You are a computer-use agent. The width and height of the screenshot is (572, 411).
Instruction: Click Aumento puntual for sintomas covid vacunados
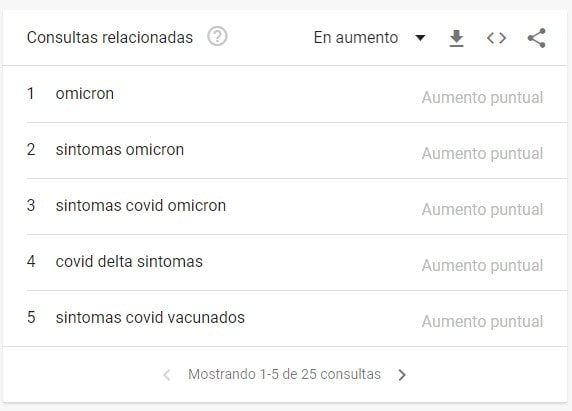point(482,322)
